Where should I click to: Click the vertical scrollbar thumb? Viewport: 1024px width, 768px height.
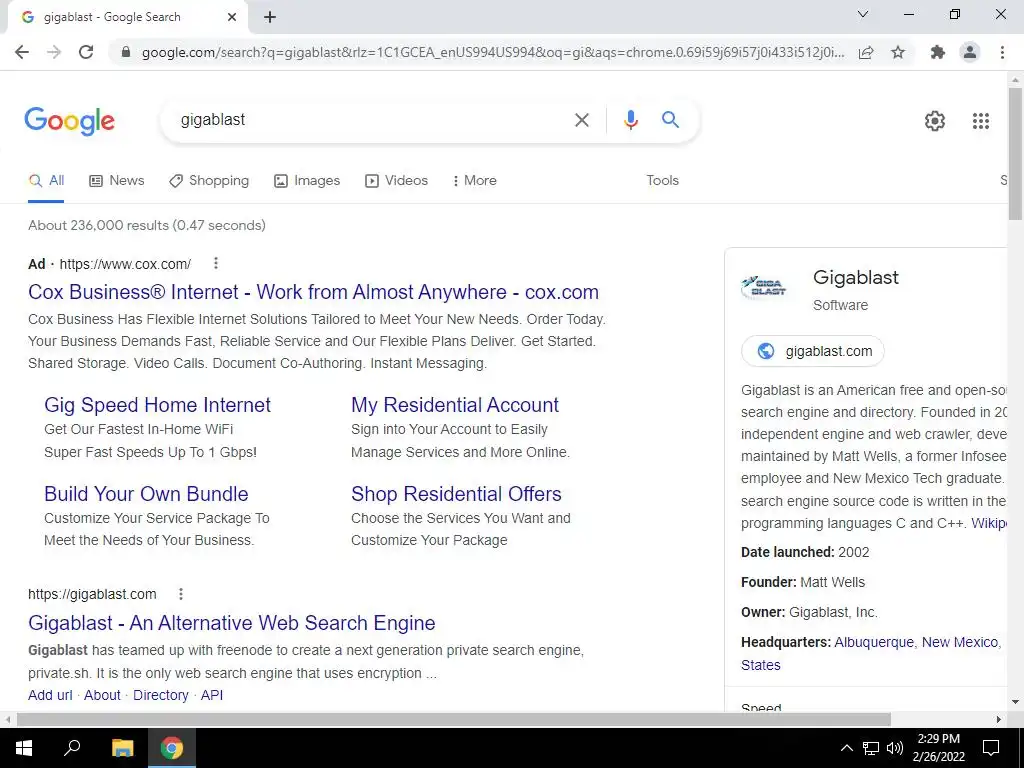tap(1015, 154)
